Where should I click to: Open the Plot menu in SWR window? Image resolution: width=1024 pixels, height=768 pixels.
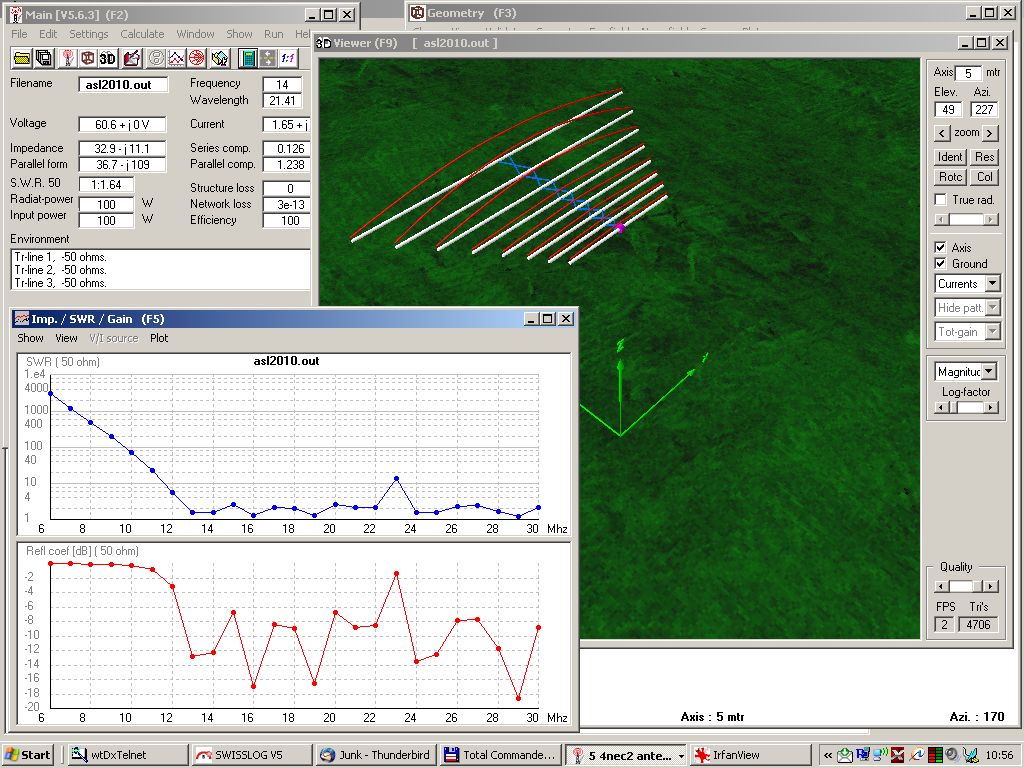(x=159, y=338)
